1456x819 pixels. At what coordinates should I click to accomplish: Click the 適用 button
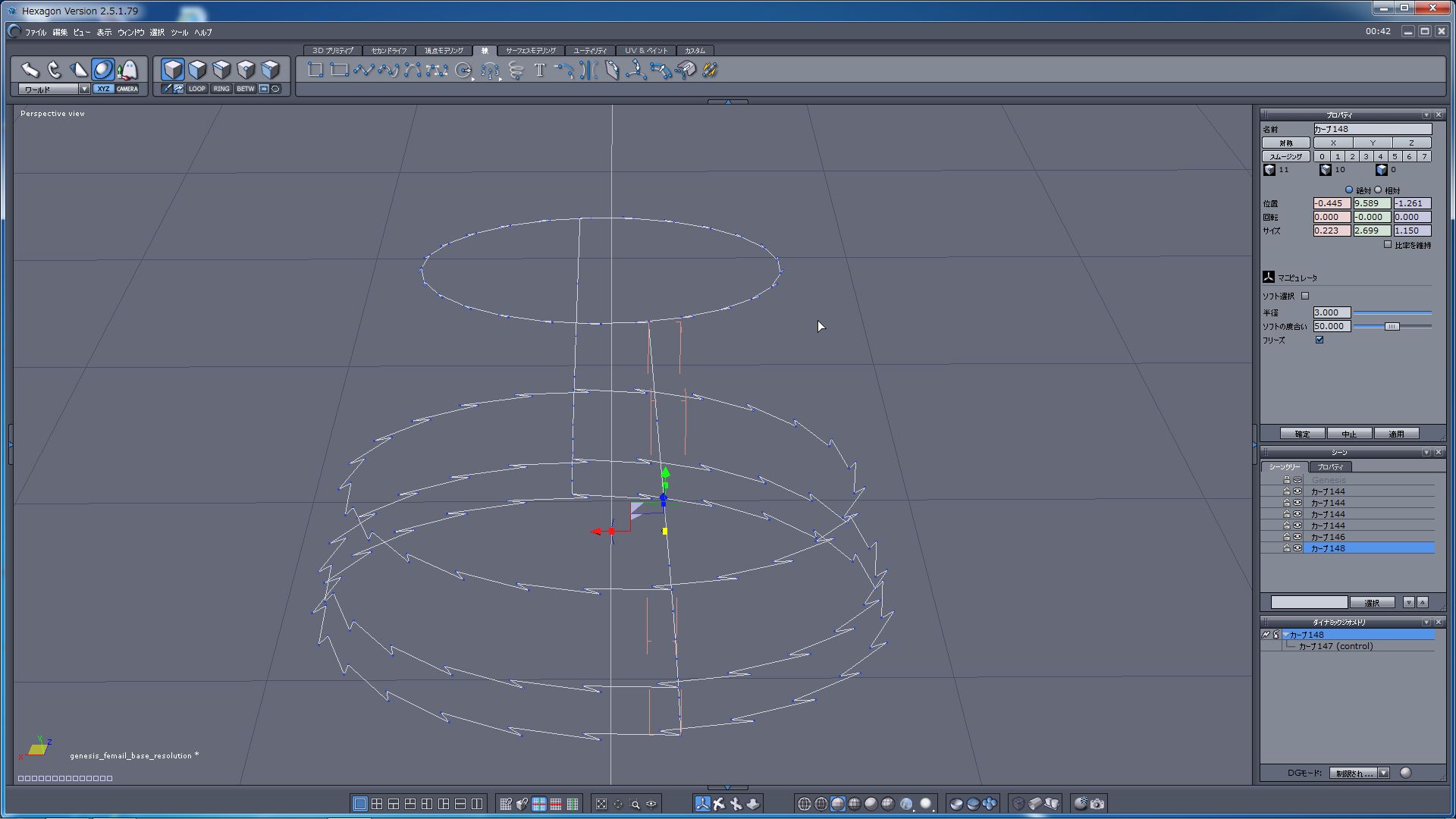(1396, 434)
